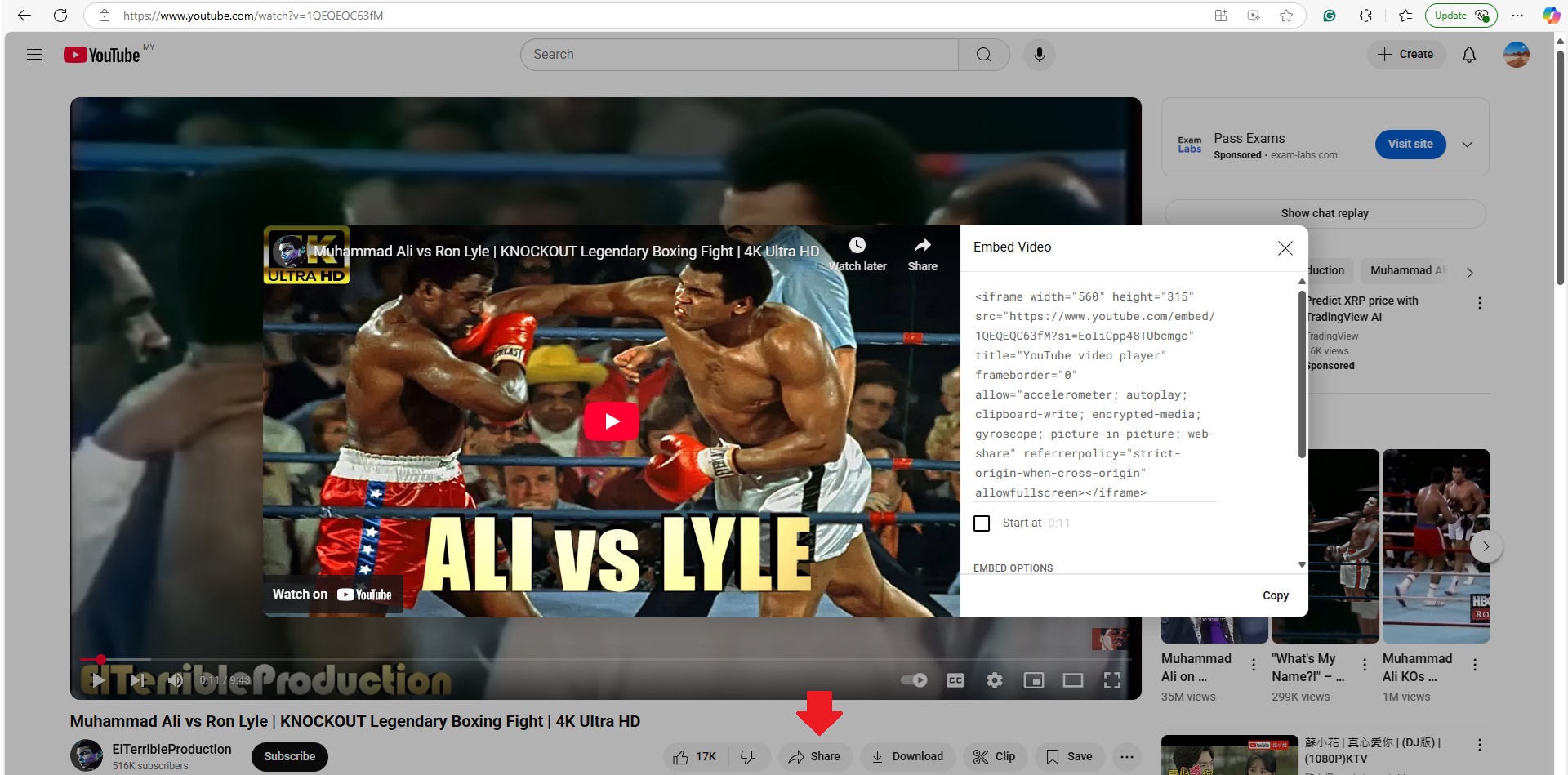Enable the Start at checkbox
This screenshot has height=775, width=1568.
tap(982, 523)
